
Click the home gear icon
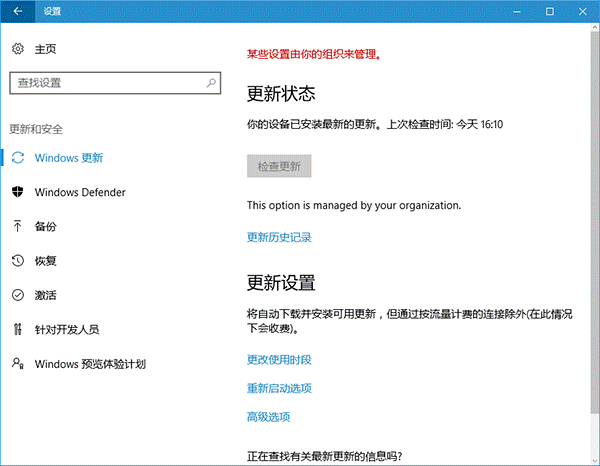point(18,49)
